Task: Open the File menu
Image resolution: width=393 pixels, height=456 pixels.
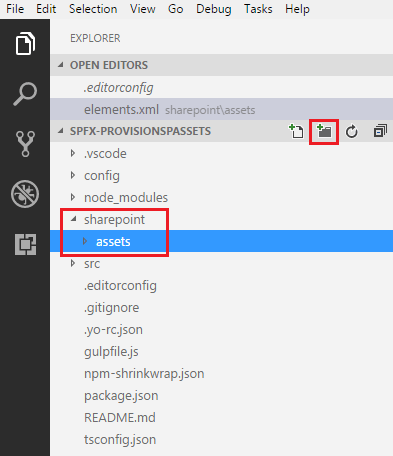Action: [x=15, y=9]
